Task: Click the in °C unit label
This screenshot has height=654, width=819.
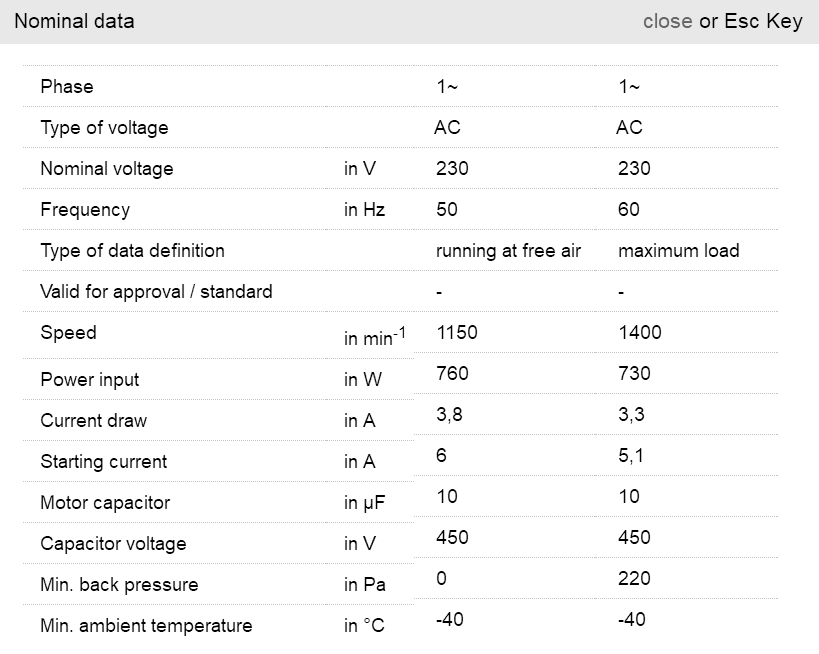Action: [x=364, y=626]
